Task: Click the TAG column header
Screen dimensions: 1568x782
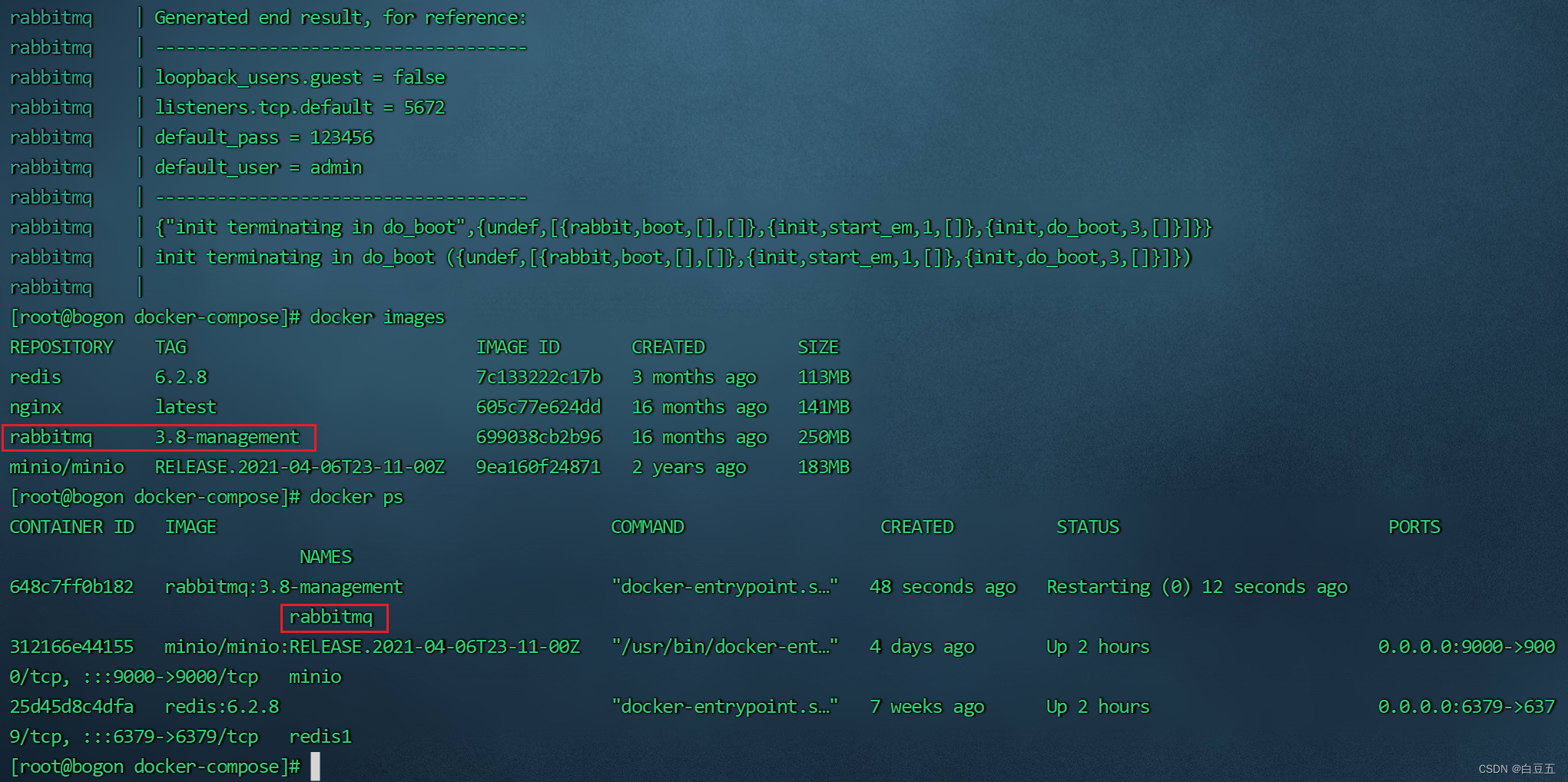Action: [171, 347]
